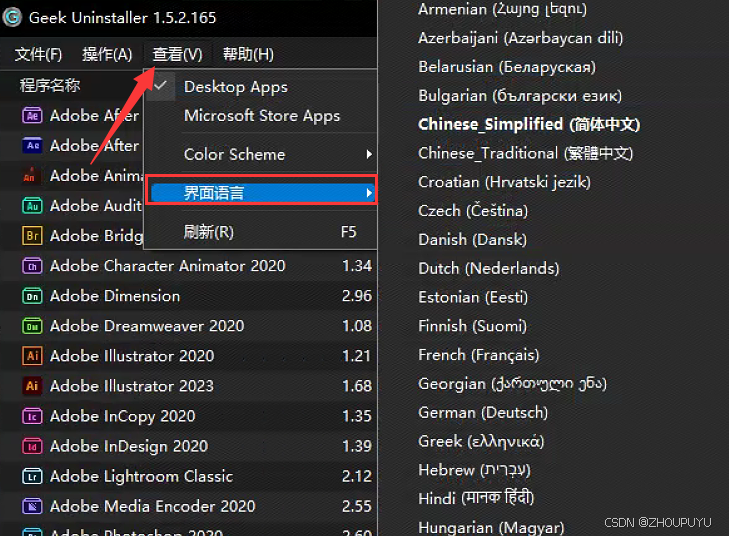Click the Adobe Illustrator 2023 icon
Screen dimensions: 729x536
(x=32, y=386)
